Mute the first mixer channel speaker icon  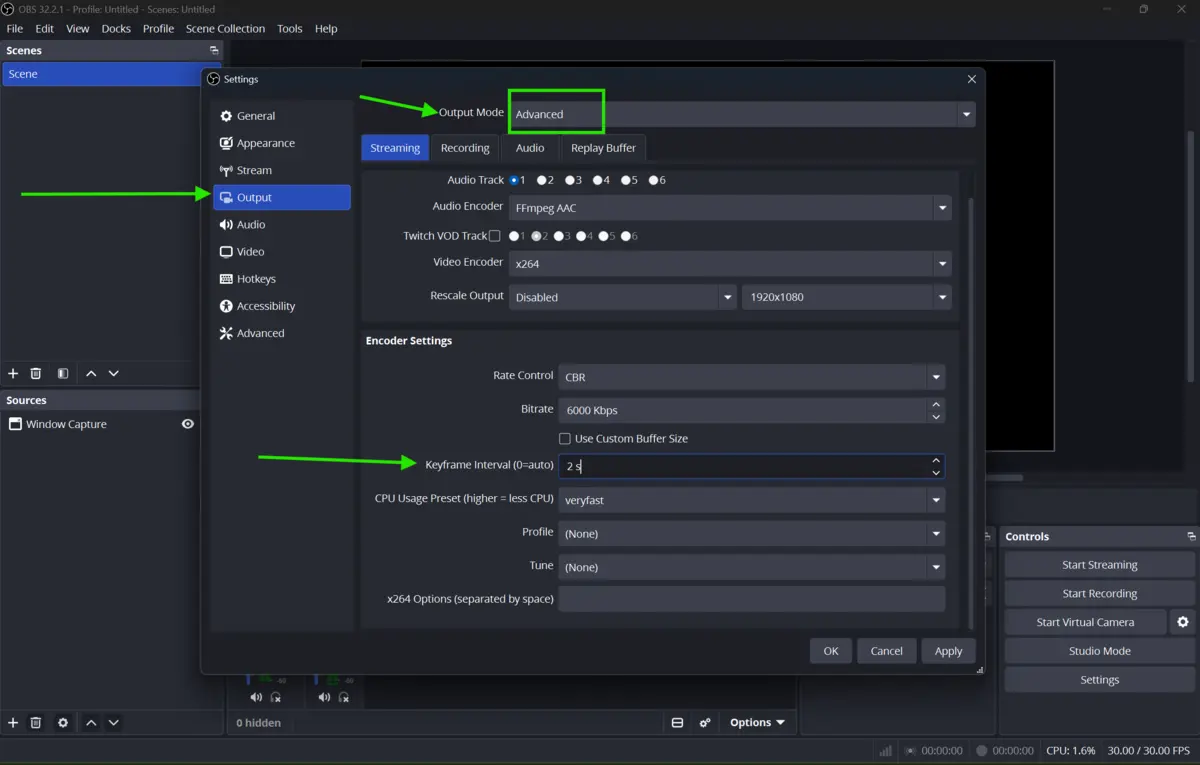coord(256,697)
